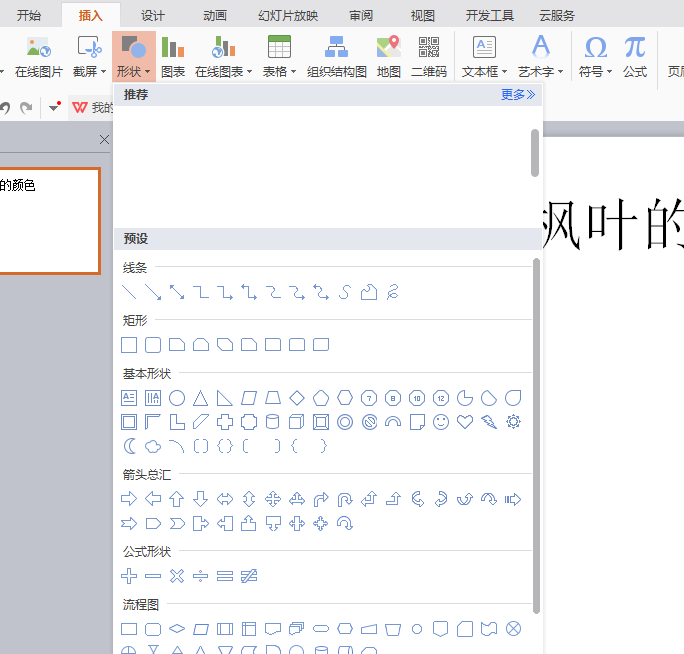
Task: Open the 云服务 tab
Action: (x=557, y=16)
